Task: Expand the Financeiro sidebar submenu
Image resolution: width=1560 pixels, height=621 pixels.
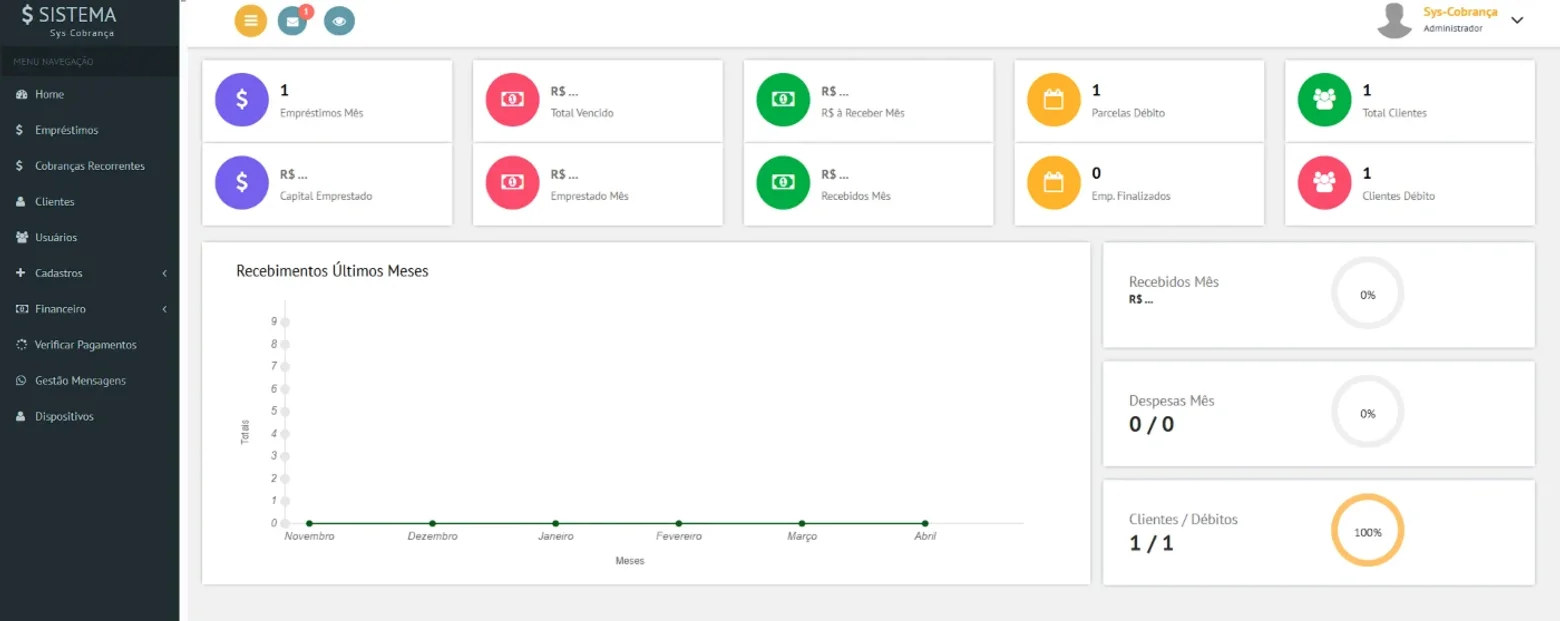Action: [90, 309]
